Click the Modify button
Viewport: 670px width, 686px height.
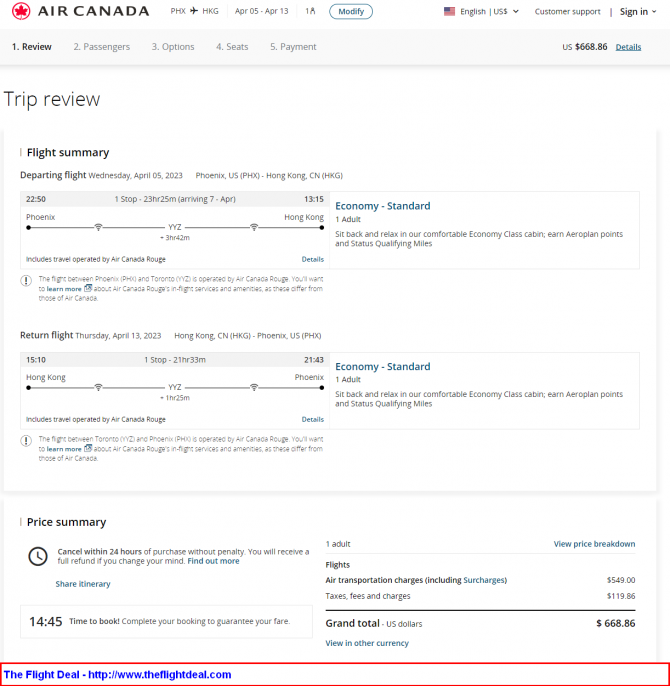[351, 11]
